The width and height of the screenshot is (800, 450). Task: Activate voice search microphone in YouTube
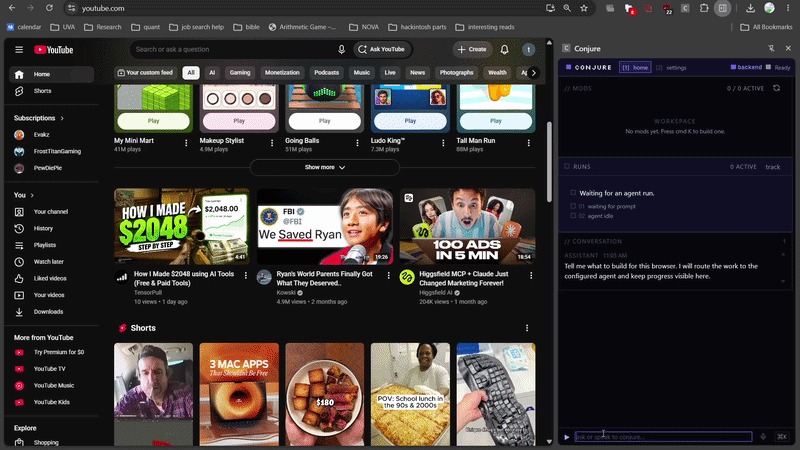(x=341, y=49)
